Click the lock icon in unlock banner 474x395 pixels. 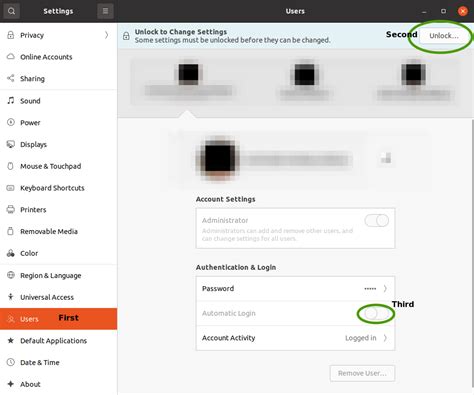126,36
